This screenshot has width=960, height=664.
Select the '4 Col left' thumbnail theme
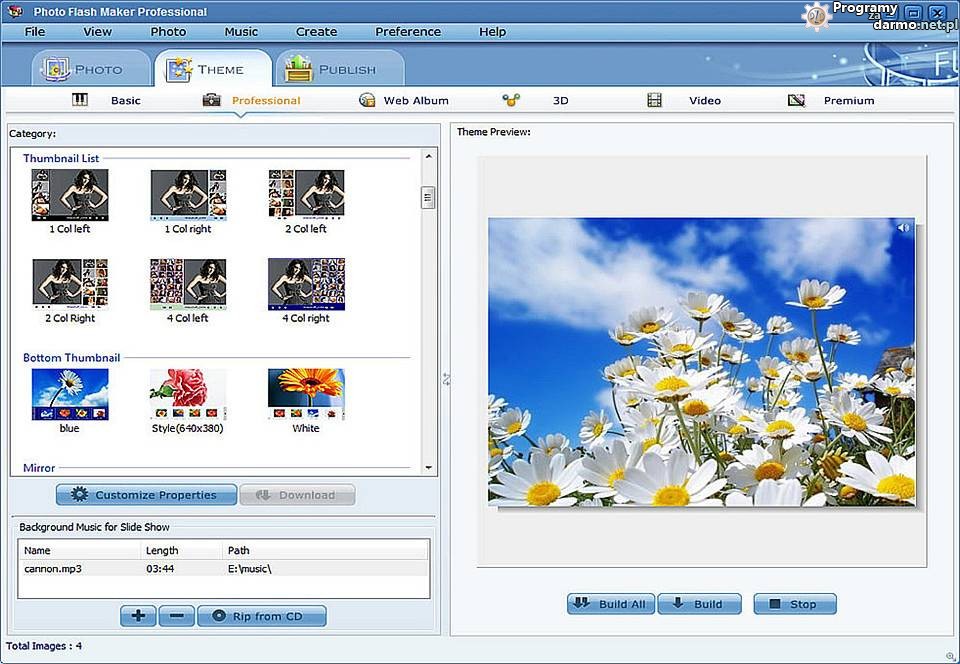pyautogui.click(x=188, y=284)
